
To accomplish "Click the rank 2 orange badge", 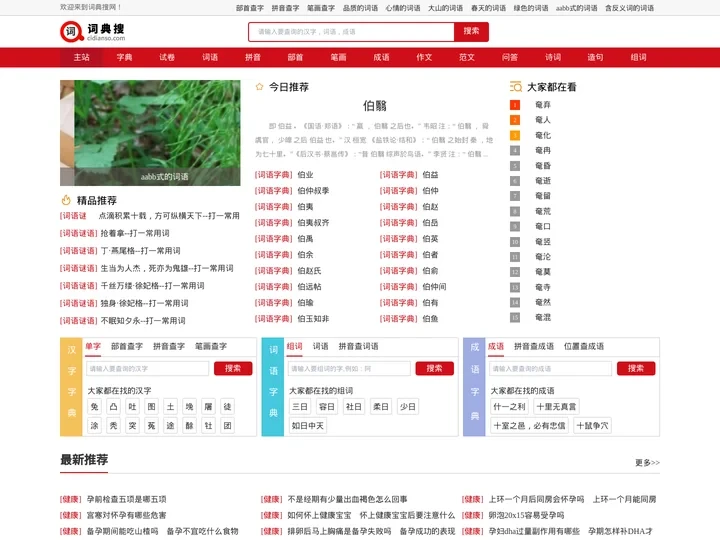I will (515, 120).
